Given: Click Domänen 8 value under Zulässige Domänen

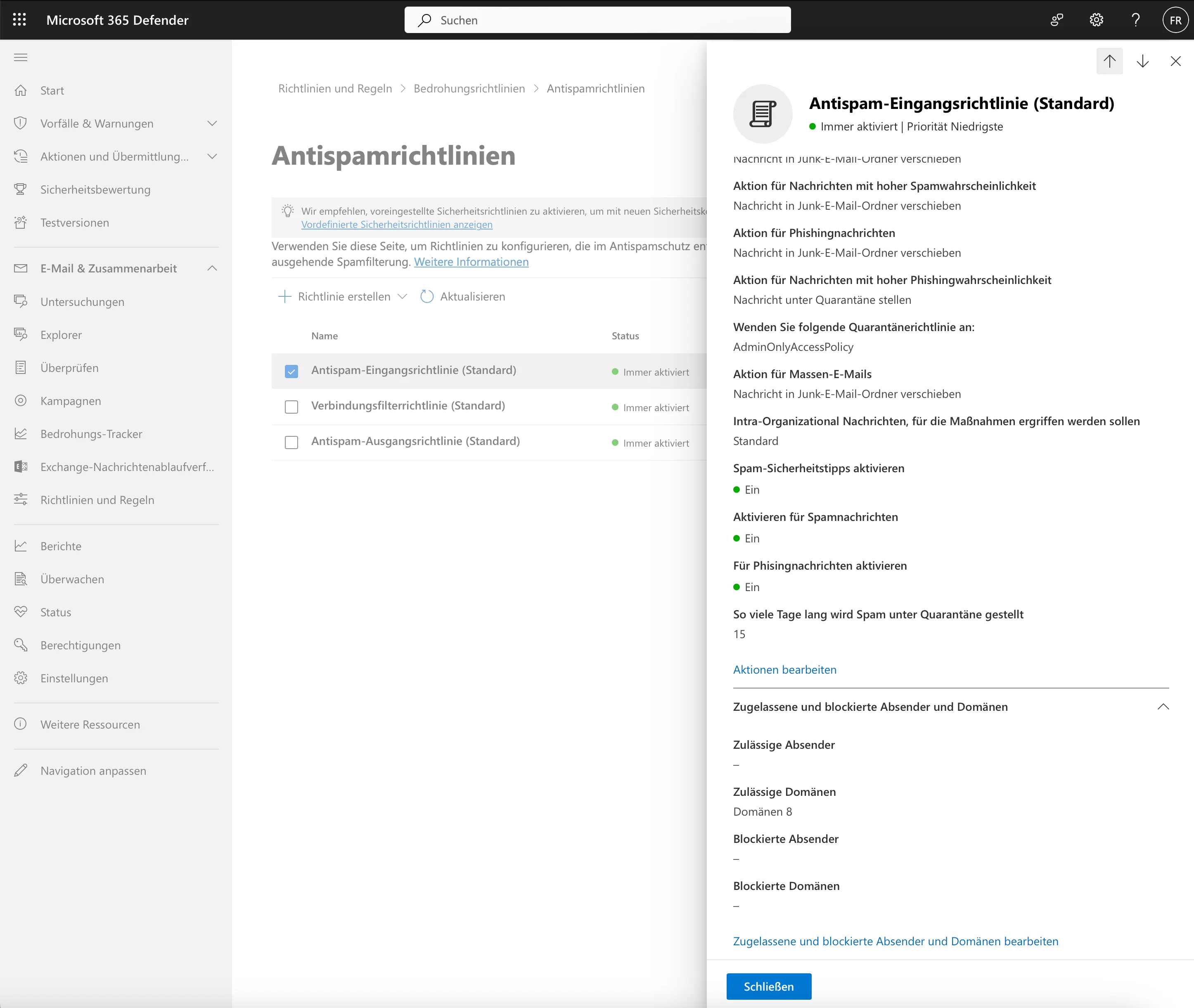Looking at the screenshot, I should 763,812.
